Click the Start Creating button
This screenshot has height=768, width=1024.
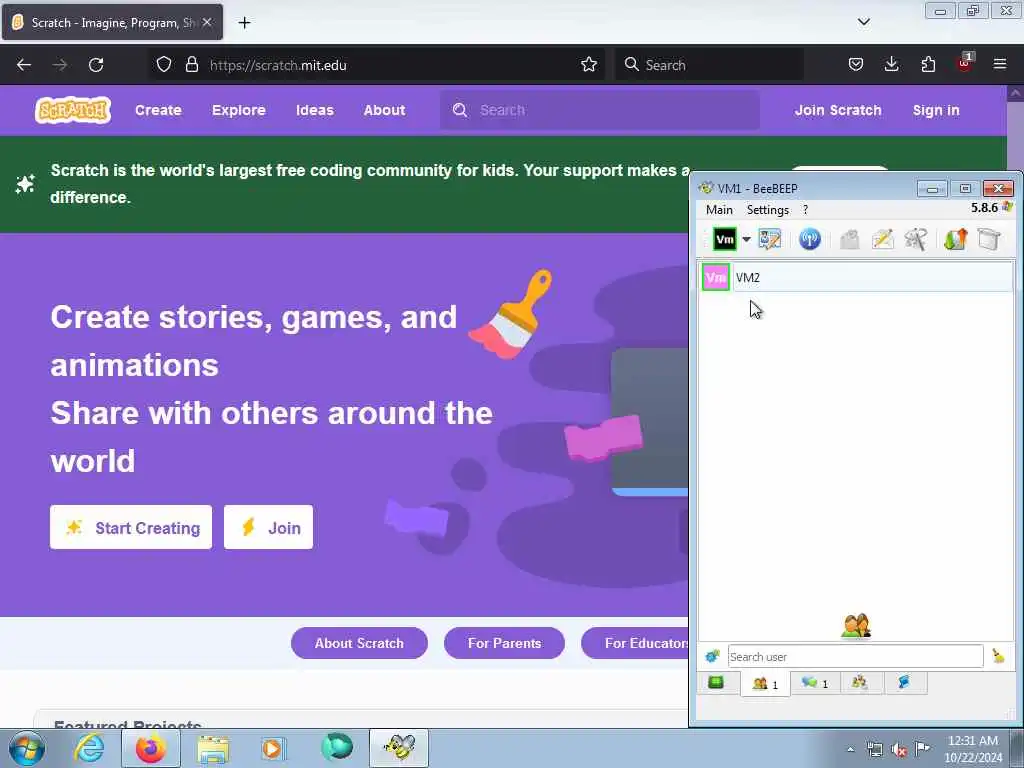[x=131, y=527]
